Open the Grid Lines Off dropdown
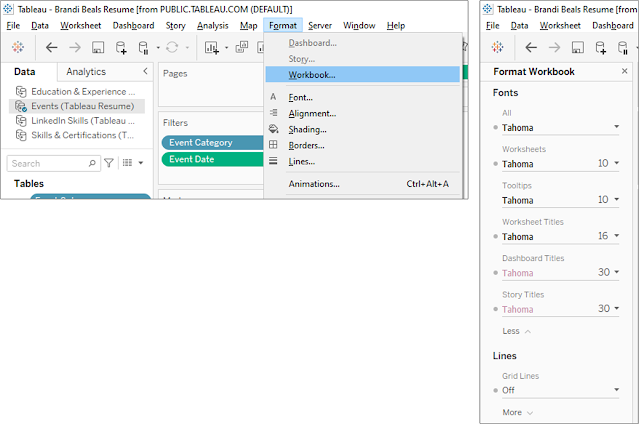Viewport: 639px width, 424px height. pyautogui.click(x=560, y=390)
